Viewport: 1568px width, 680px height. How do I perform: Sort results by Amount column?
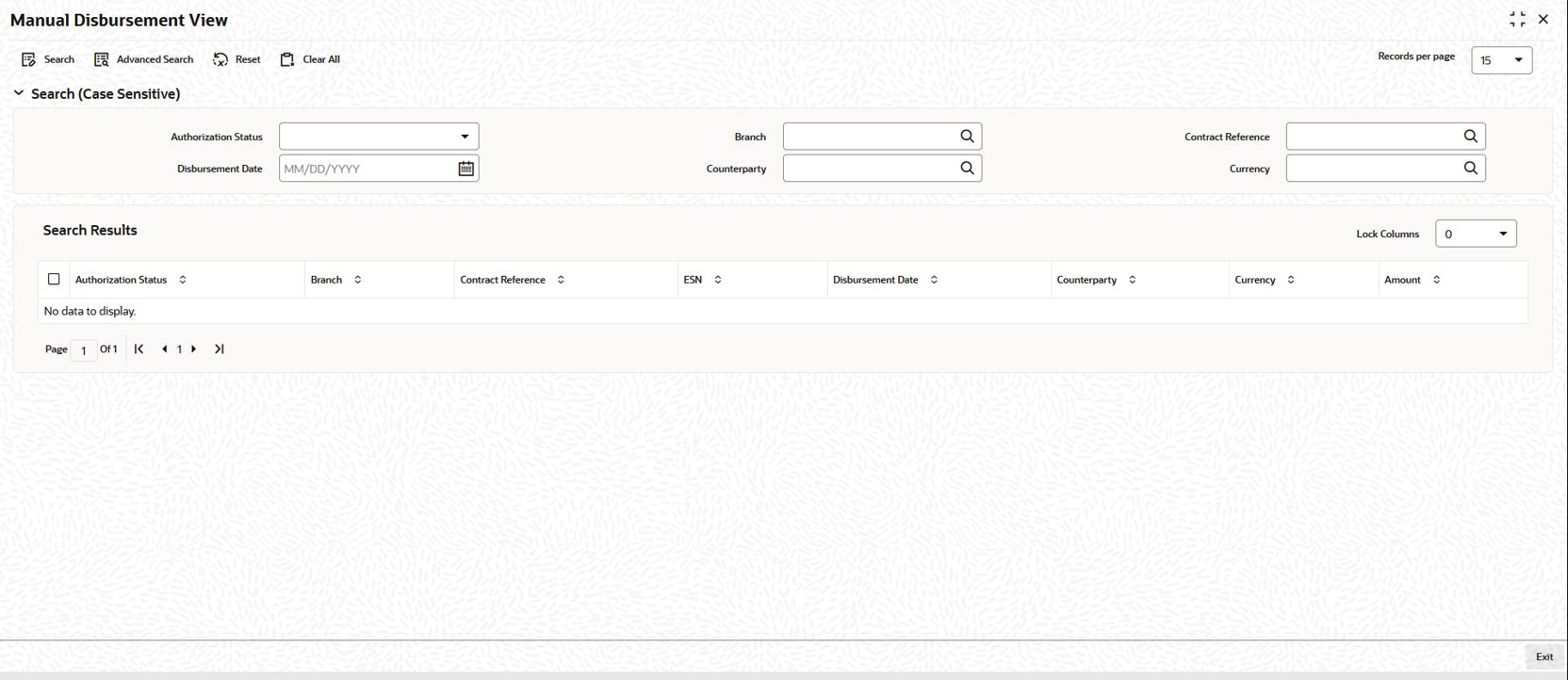tap(1437, 280)
